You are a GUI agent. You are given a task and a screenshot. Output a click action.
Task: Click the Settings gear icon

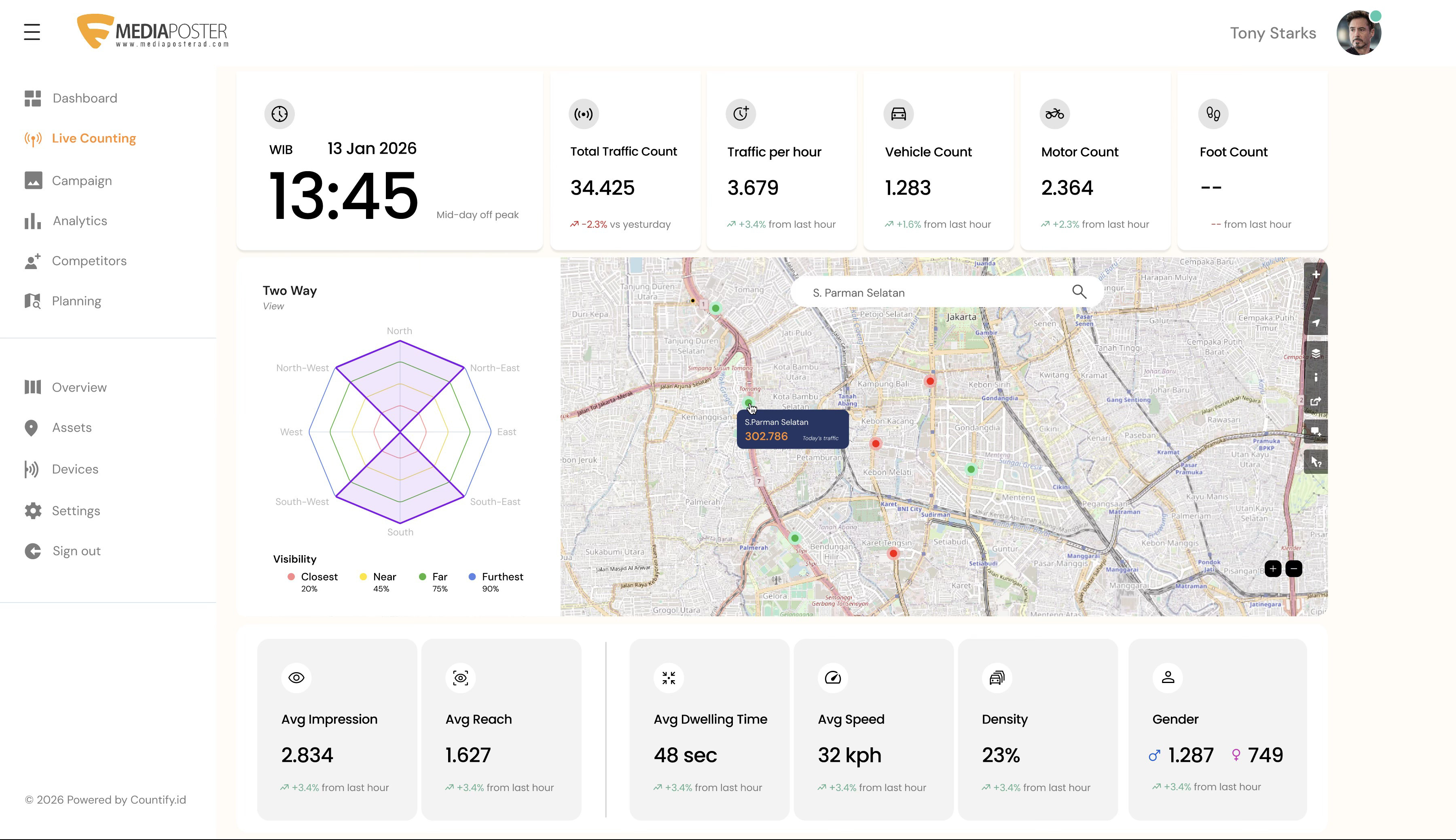pyautogui.click(x=33, y=511)
